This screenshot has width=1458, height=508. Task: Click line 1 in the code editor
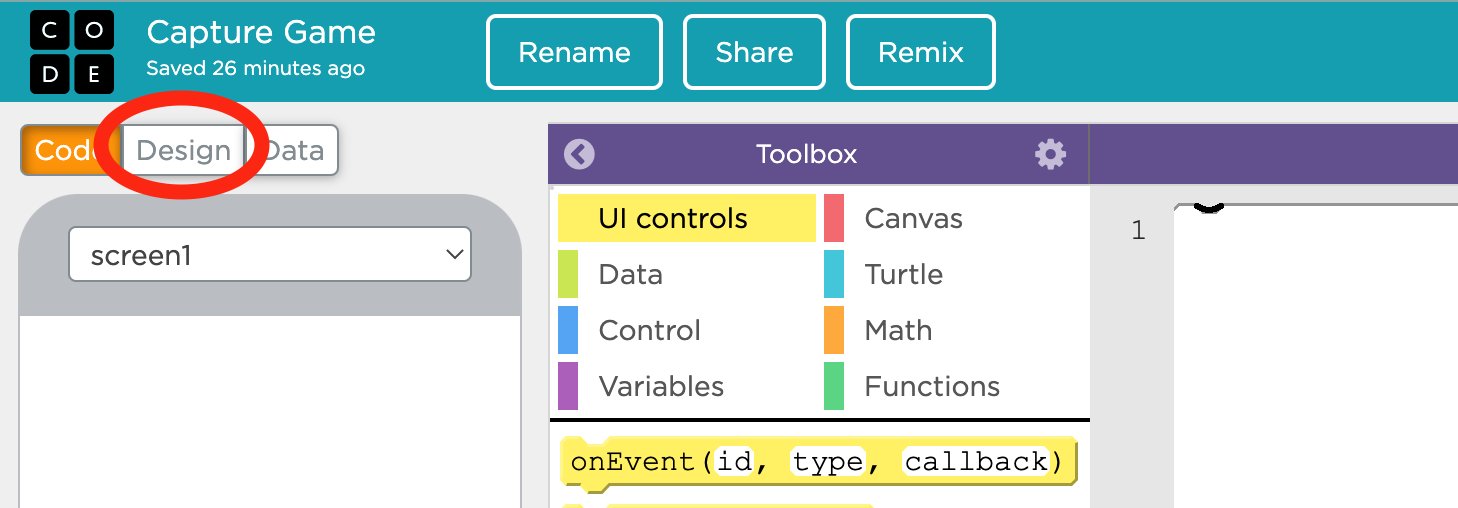(x=1300, y=232)
